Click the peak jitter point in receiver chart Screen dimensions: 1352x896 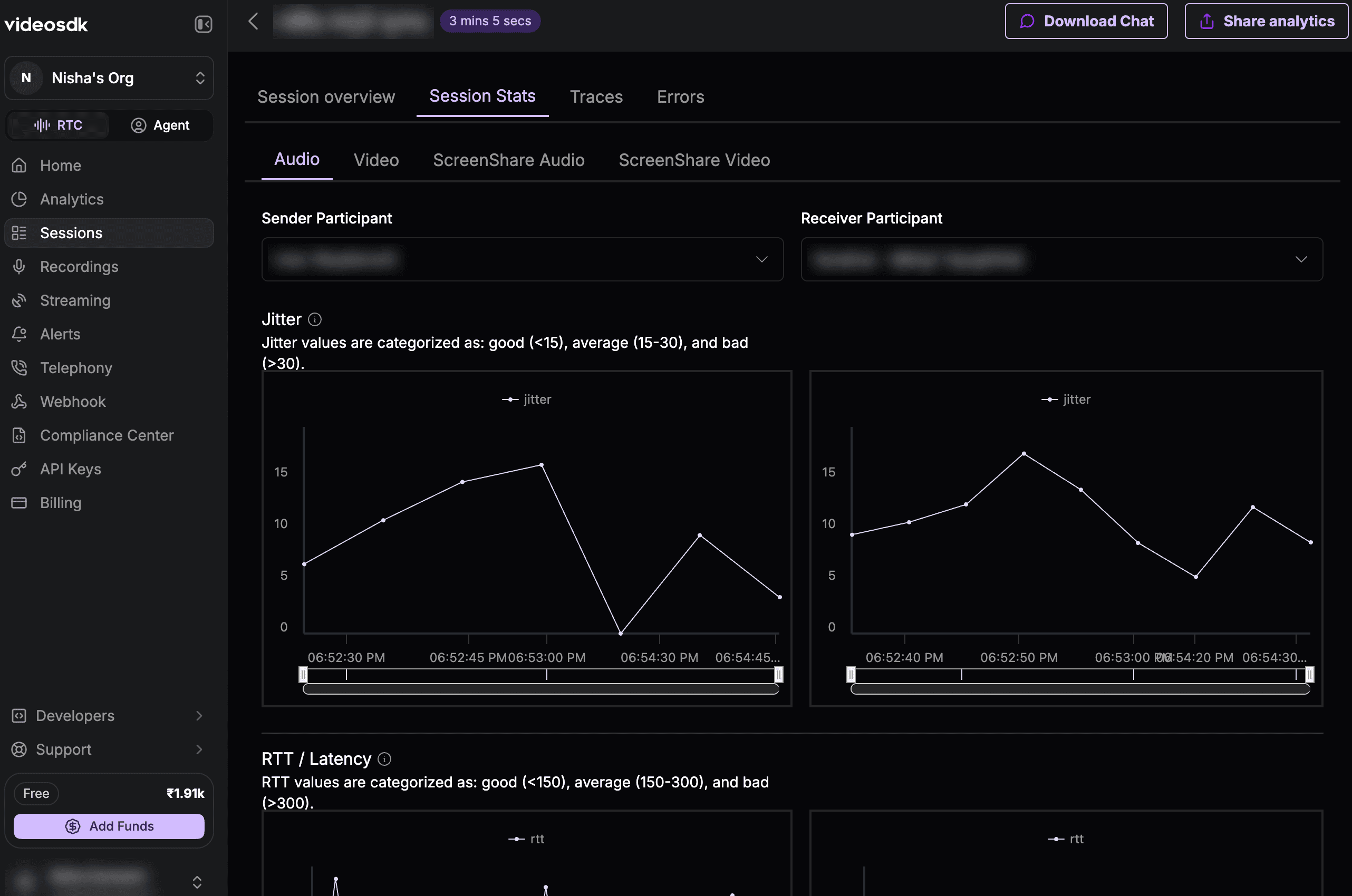click(1024, 454)
